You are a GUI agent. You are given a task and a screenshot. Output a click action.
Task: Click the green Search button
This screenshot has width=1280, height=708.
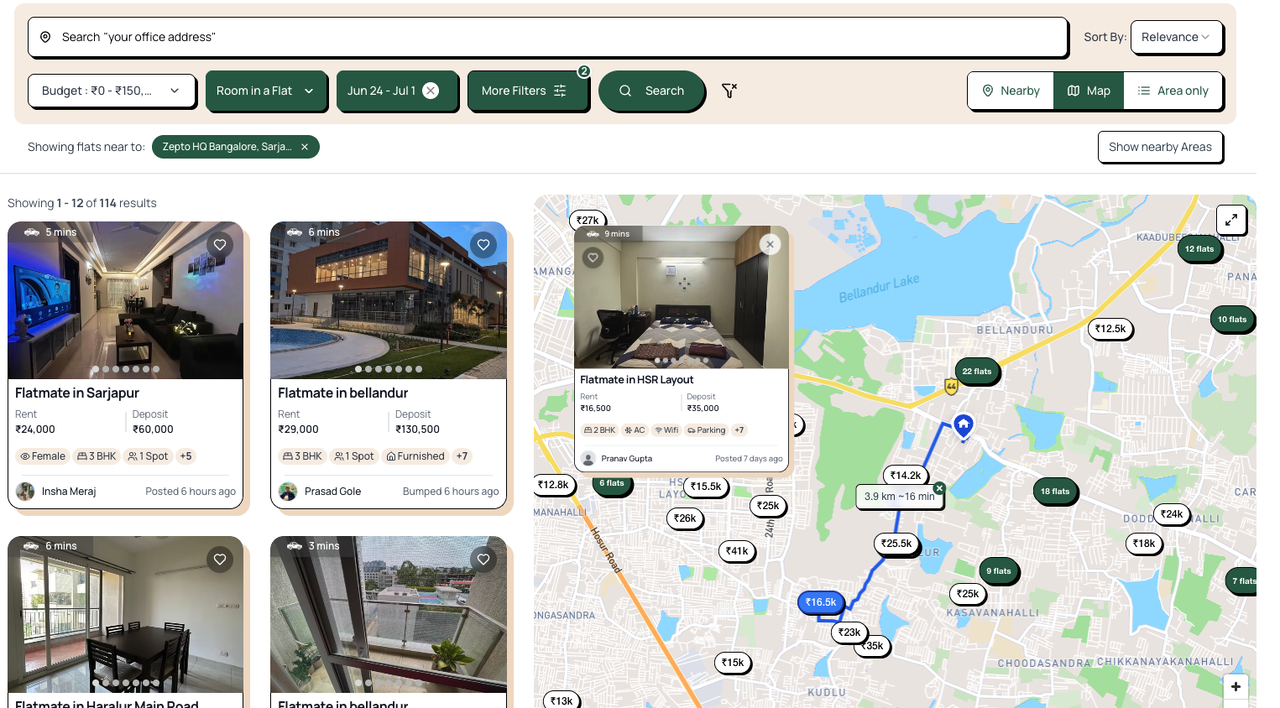pos(652,91)
